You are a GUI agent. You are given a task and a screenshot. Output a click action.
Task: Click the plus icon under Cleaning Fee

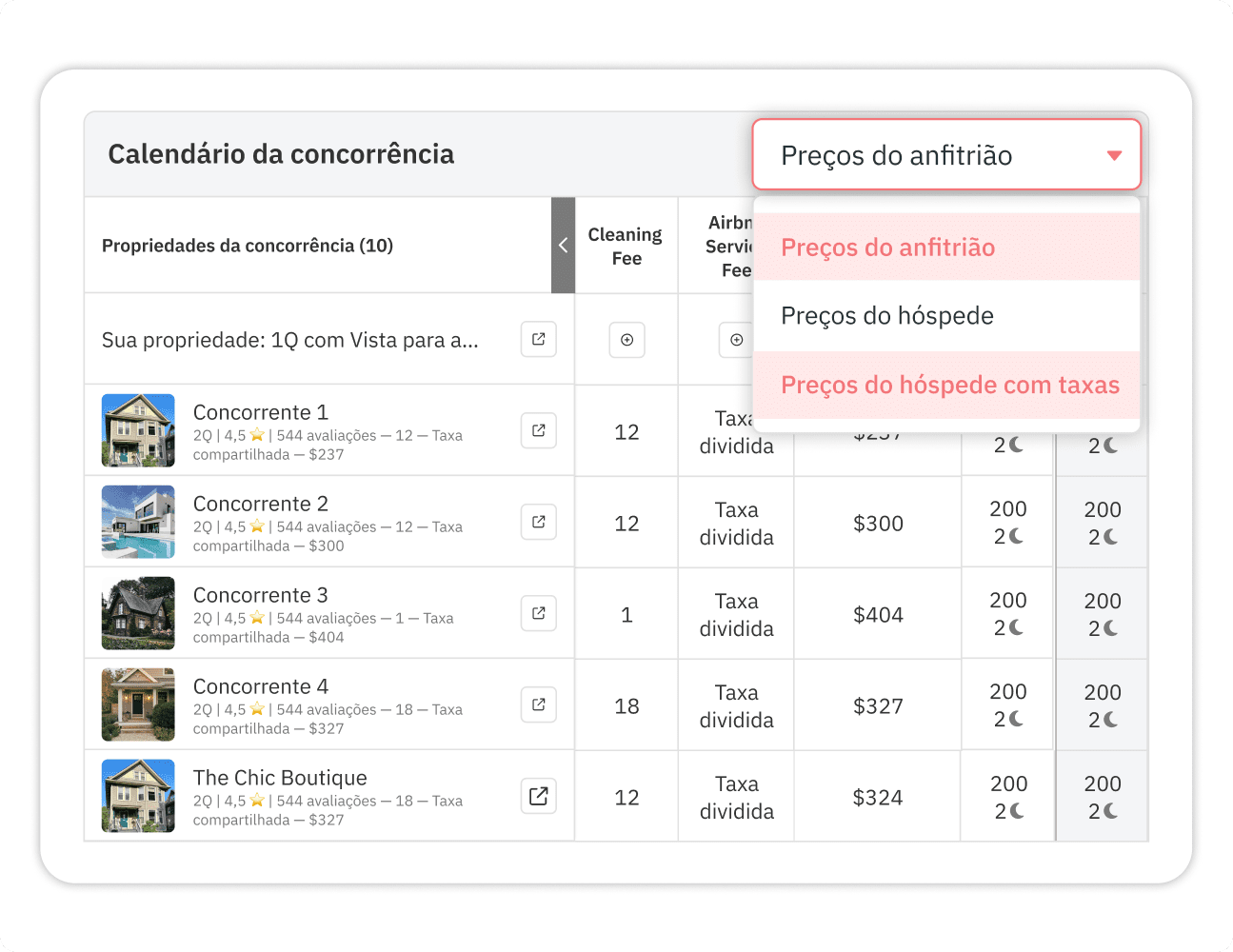point(626,340)
